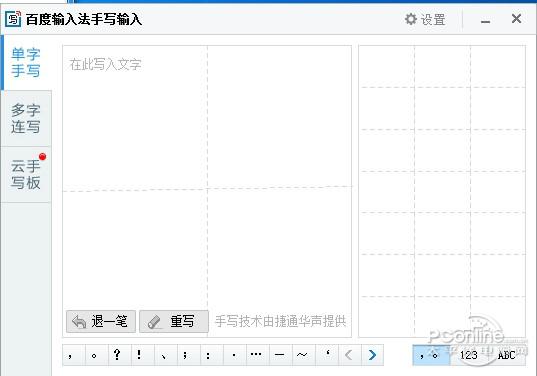537x376 pixels.
Task: Insert the colon key
Action: point(212,355)
